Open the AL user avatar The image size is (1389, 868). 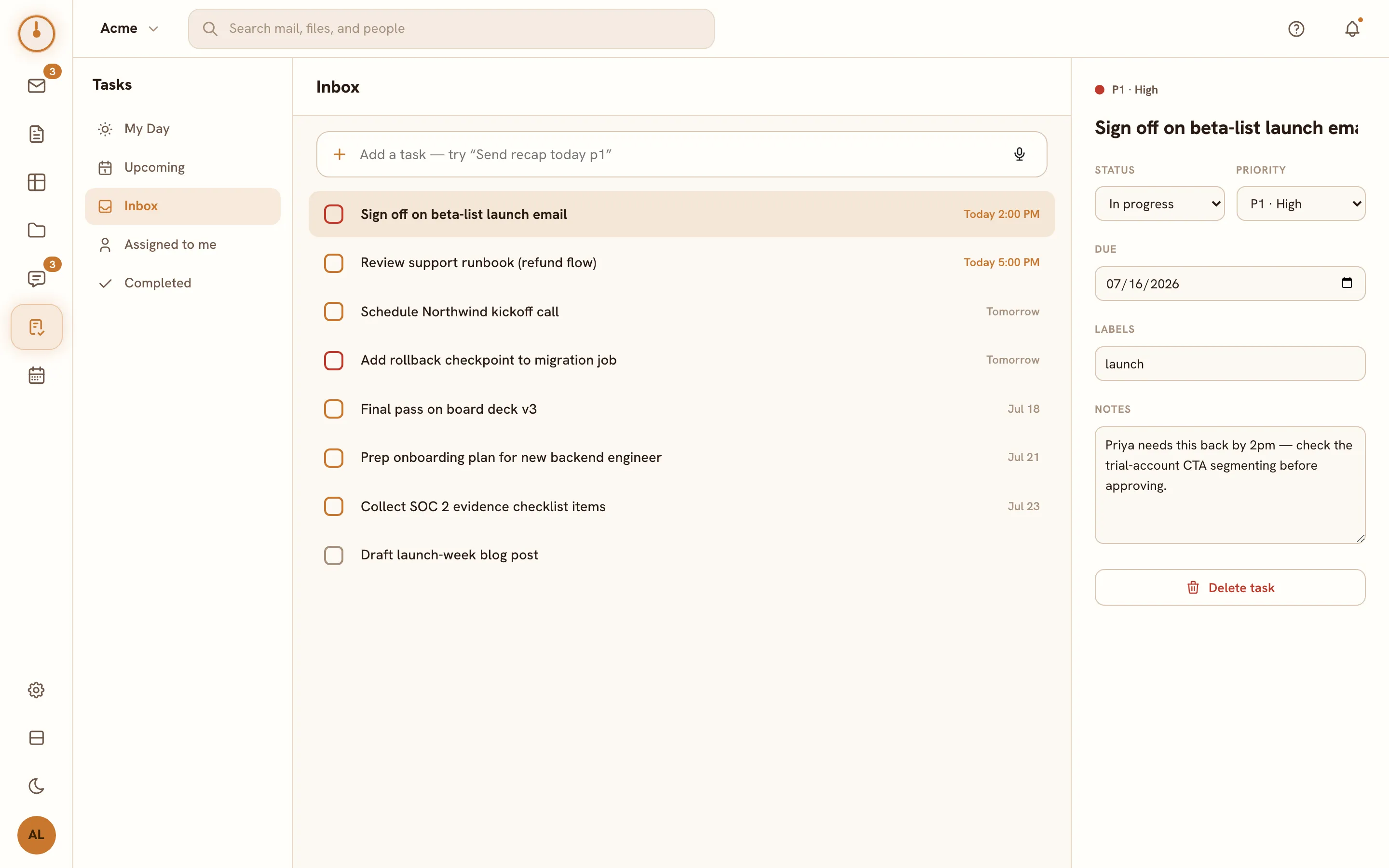click(x=36, y=835)
